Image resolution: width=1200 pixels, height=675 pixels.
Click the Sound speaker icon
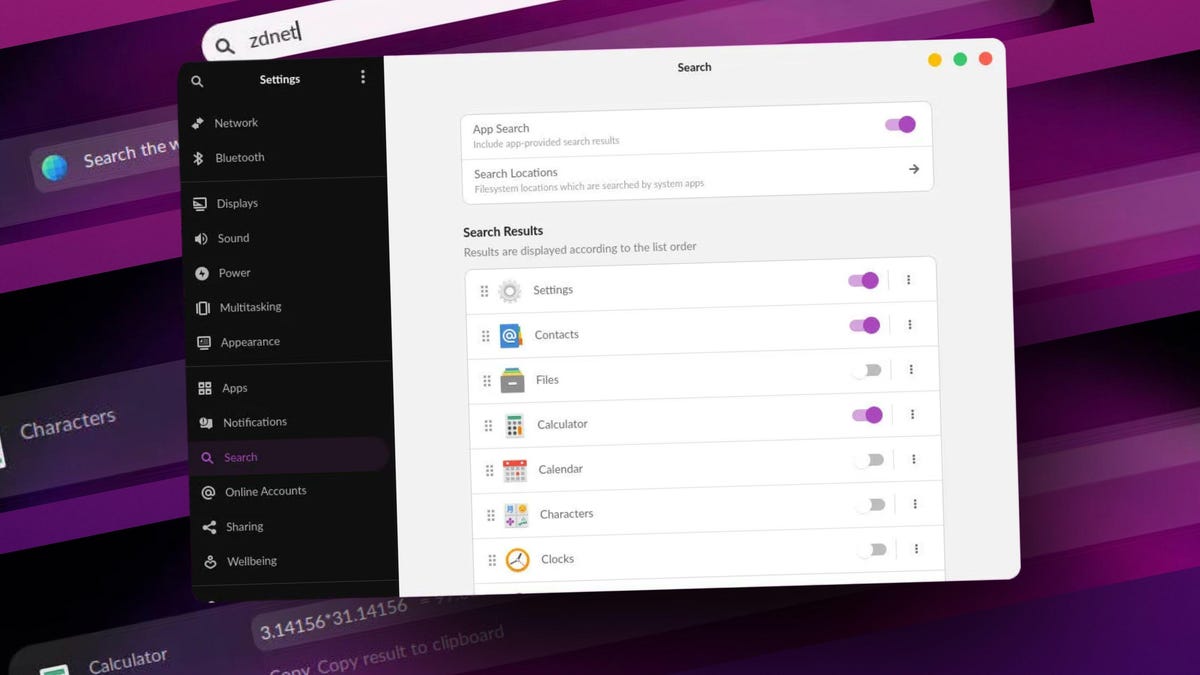(x=201, y=238)
